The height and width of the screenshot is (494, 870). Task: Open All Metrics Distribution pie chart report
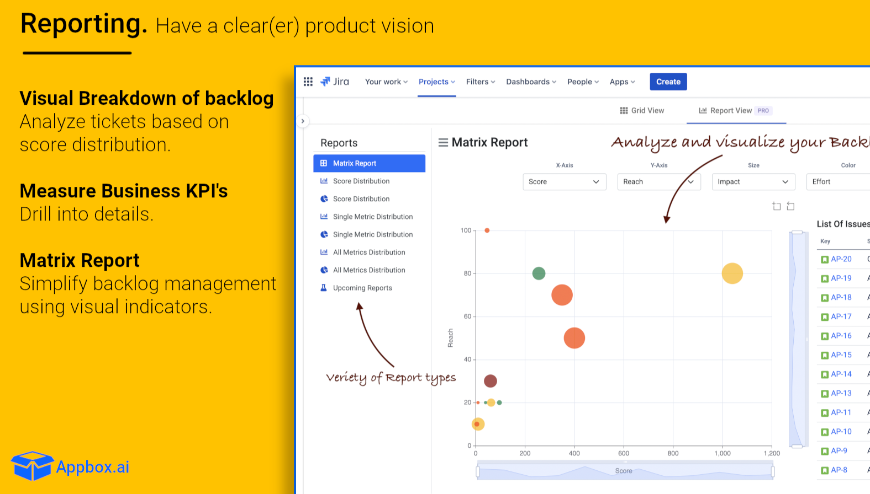pyautogui.click(x=369, y=270)
